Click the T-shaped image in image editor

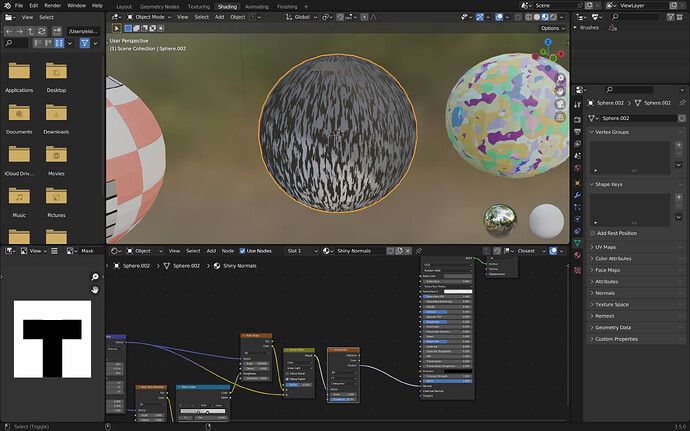pos(52,339)
